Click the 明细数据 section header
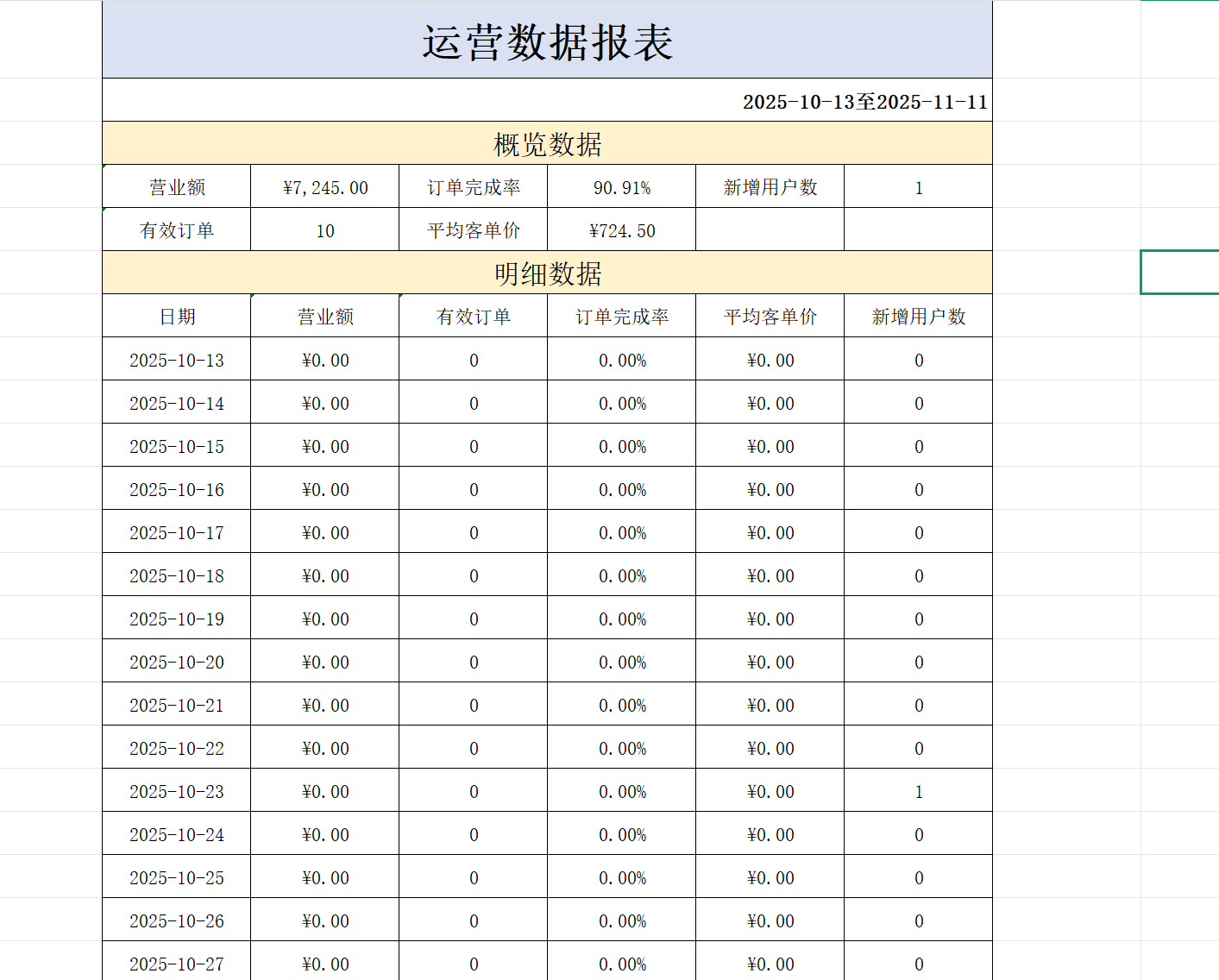The width and height of the screenshot is (1219, 980). pyautogui.click(x=547, y=273)
